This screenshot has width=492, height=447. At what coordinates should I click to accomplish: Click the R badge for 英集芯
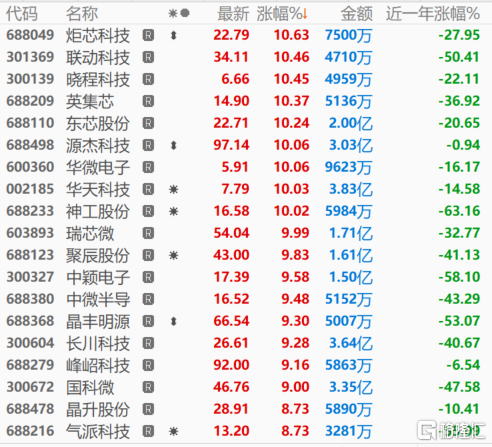(148, 101)
